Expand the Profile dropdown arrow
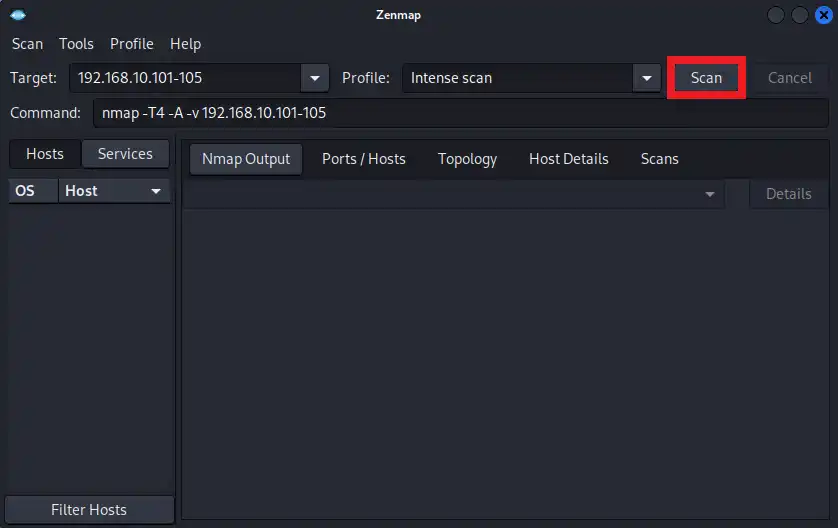Viewport: 838px width, 528px height. coord(647,78)
